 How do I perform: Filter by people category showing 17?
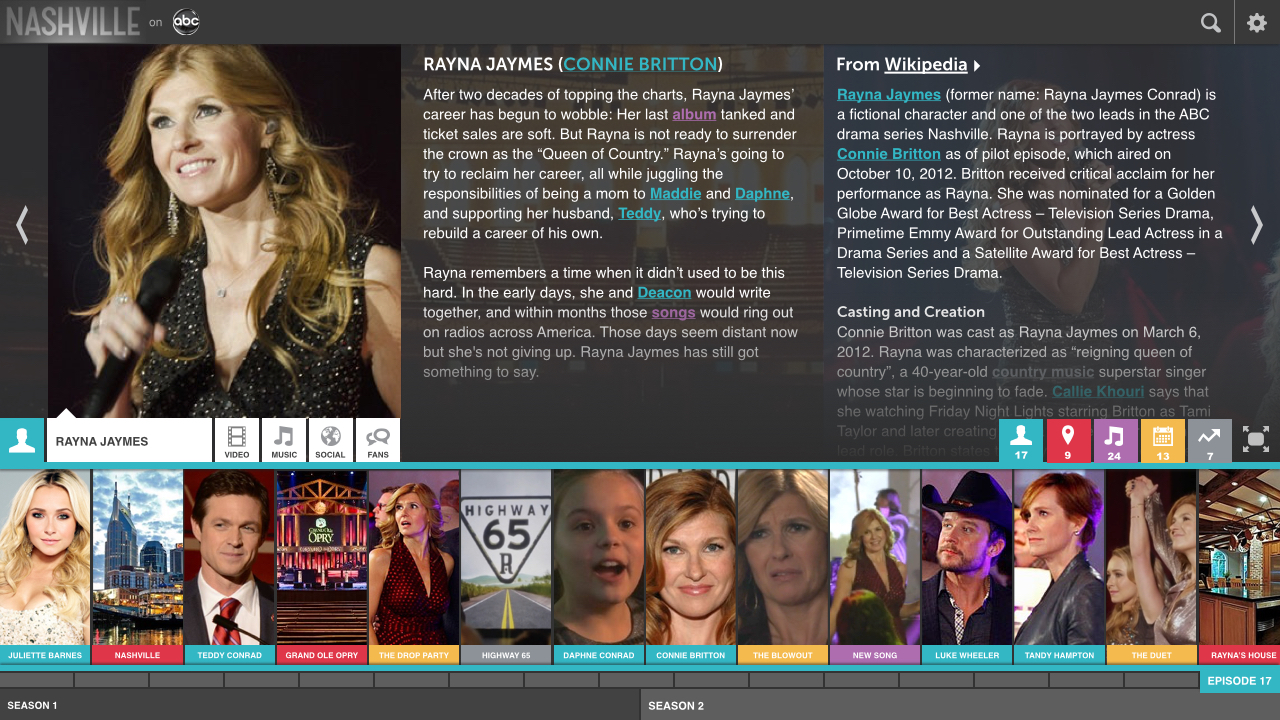[1021, 441]
